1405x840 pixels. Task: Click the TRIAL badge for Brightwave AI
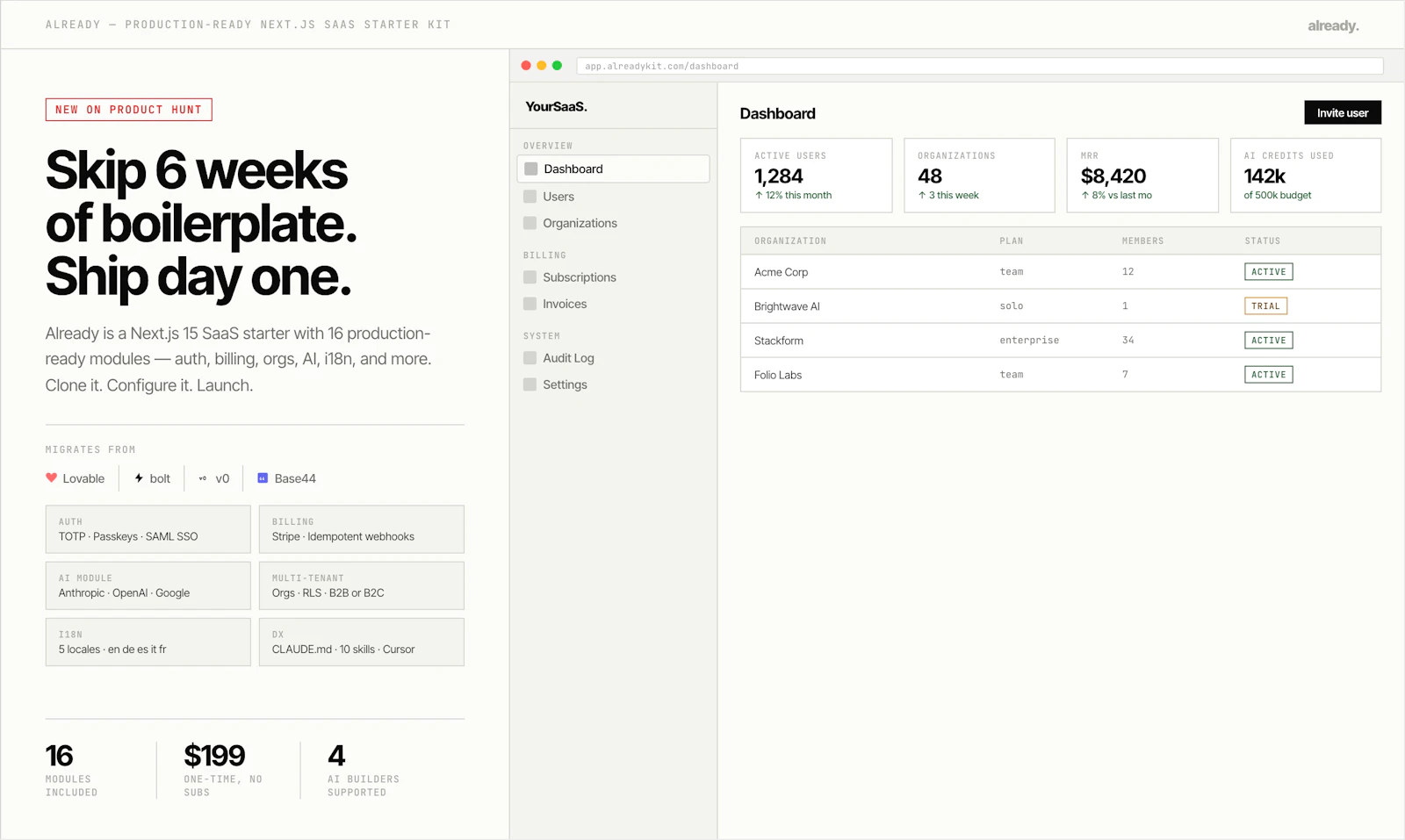pos(1266,306)
